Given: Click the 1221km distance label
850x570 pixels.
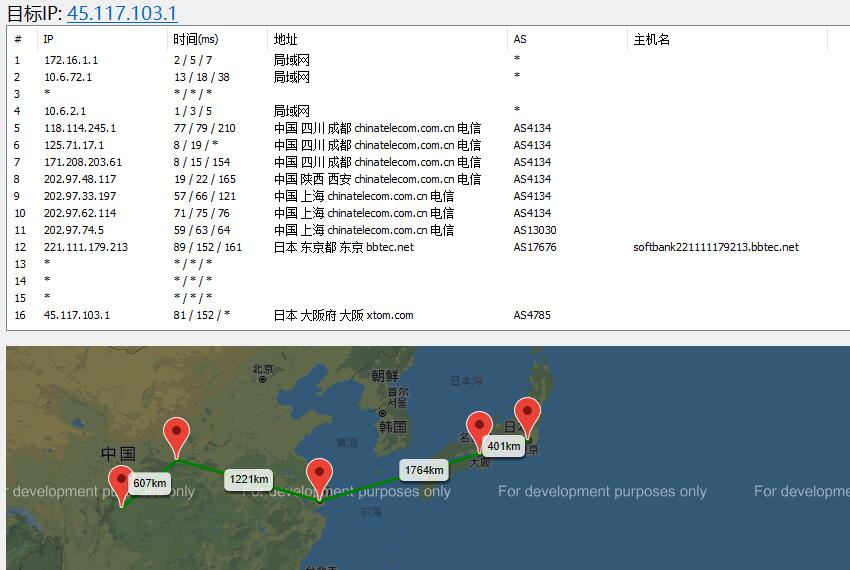Looking at the screenshot, I should coord(249,479).
